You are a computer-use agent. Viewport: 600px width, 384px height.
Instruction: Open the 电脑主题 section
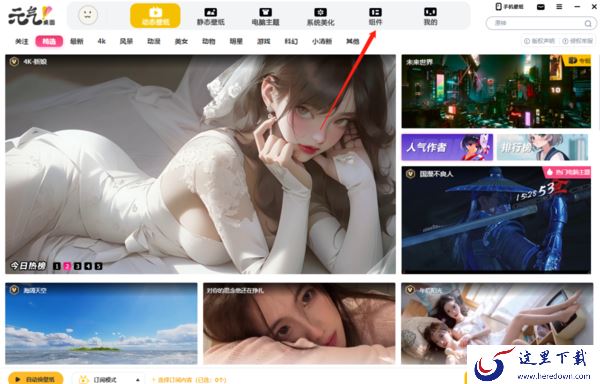click(x=265, y=16)
